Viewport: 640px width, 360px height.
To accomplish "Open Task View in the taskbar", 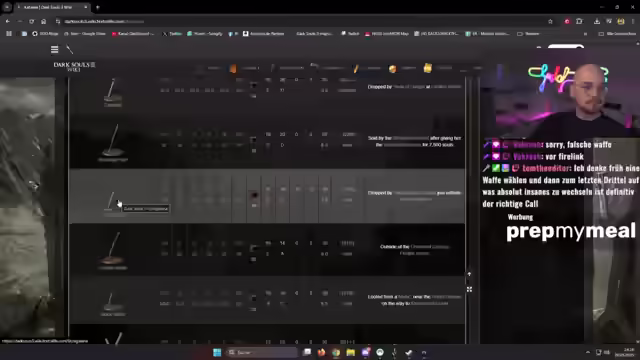I will tap(307, 352).
